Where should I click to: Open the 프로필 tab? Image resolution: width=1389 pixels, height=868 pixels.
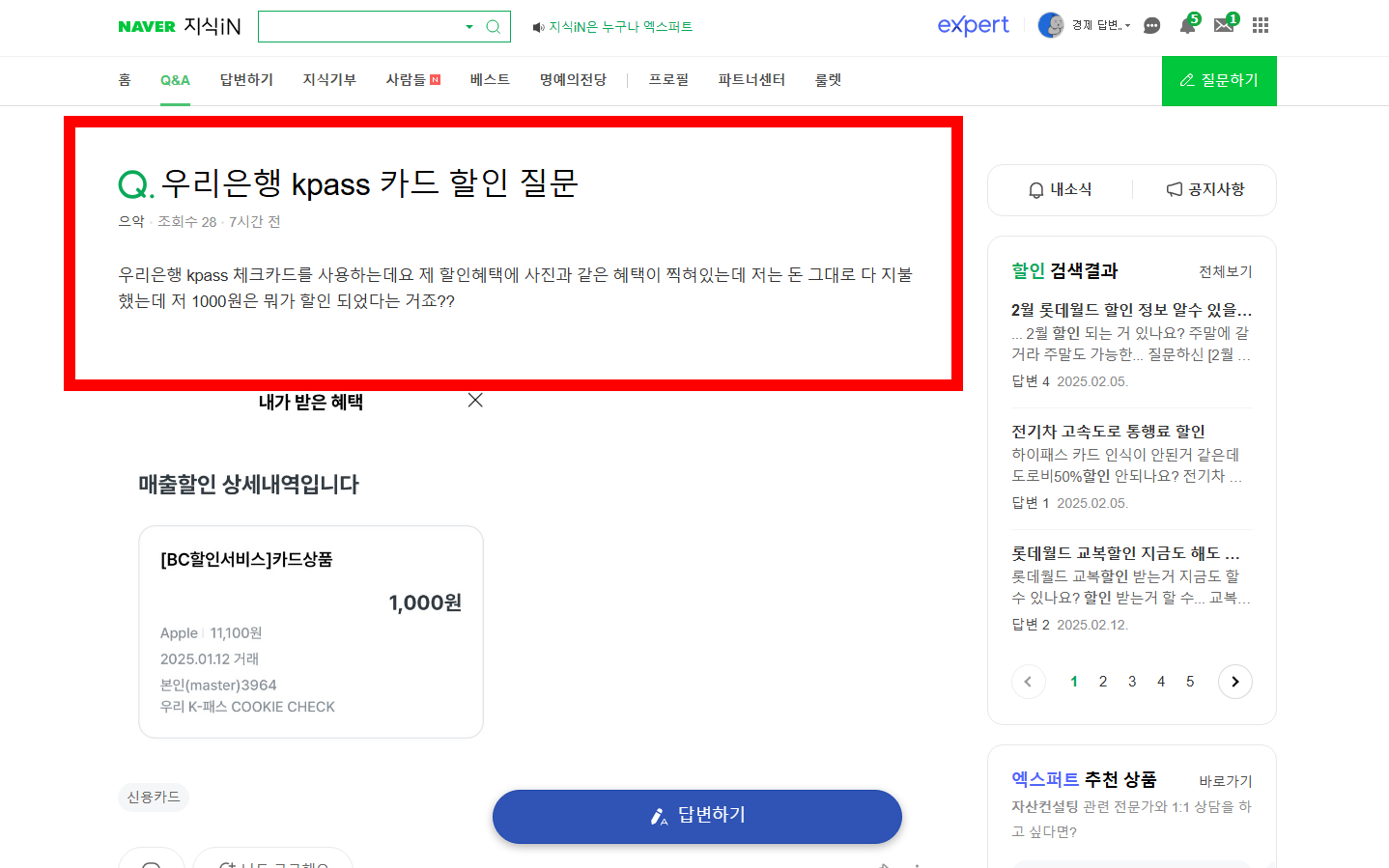(x=668, y=80)
